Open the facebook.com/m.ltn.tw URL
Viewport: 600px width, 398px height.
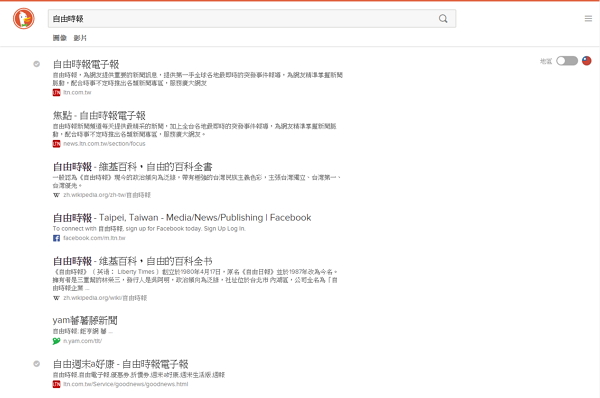94,238
